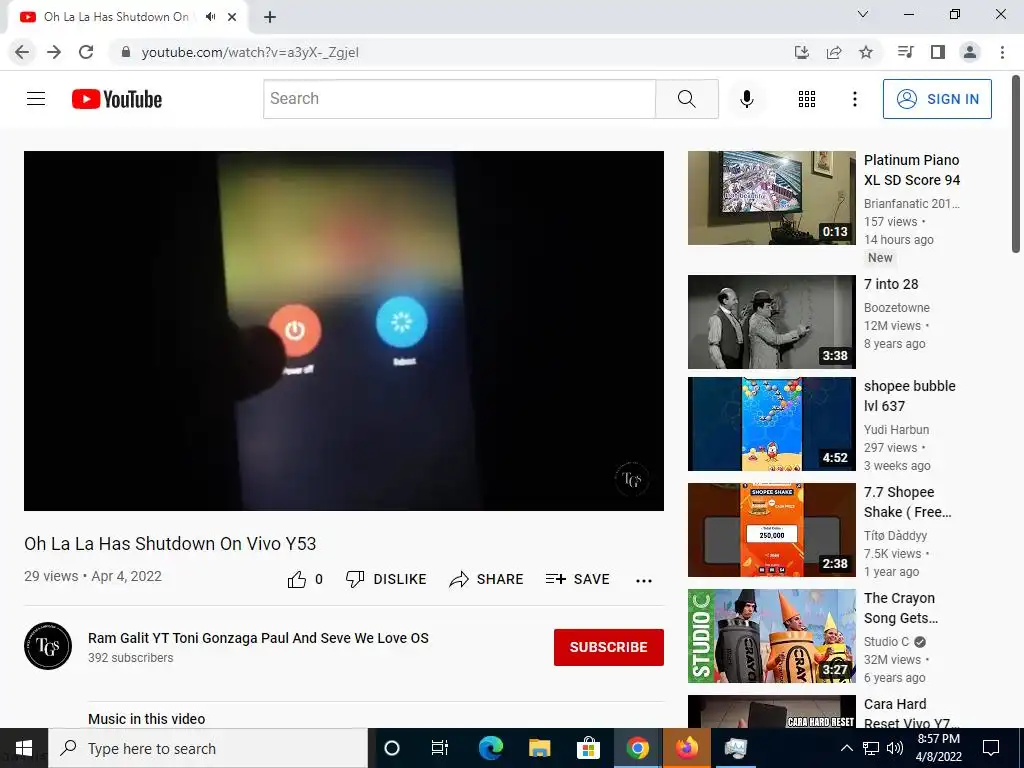
Task: Open The Crayon Song Gets video title
Action: (901, 608)
